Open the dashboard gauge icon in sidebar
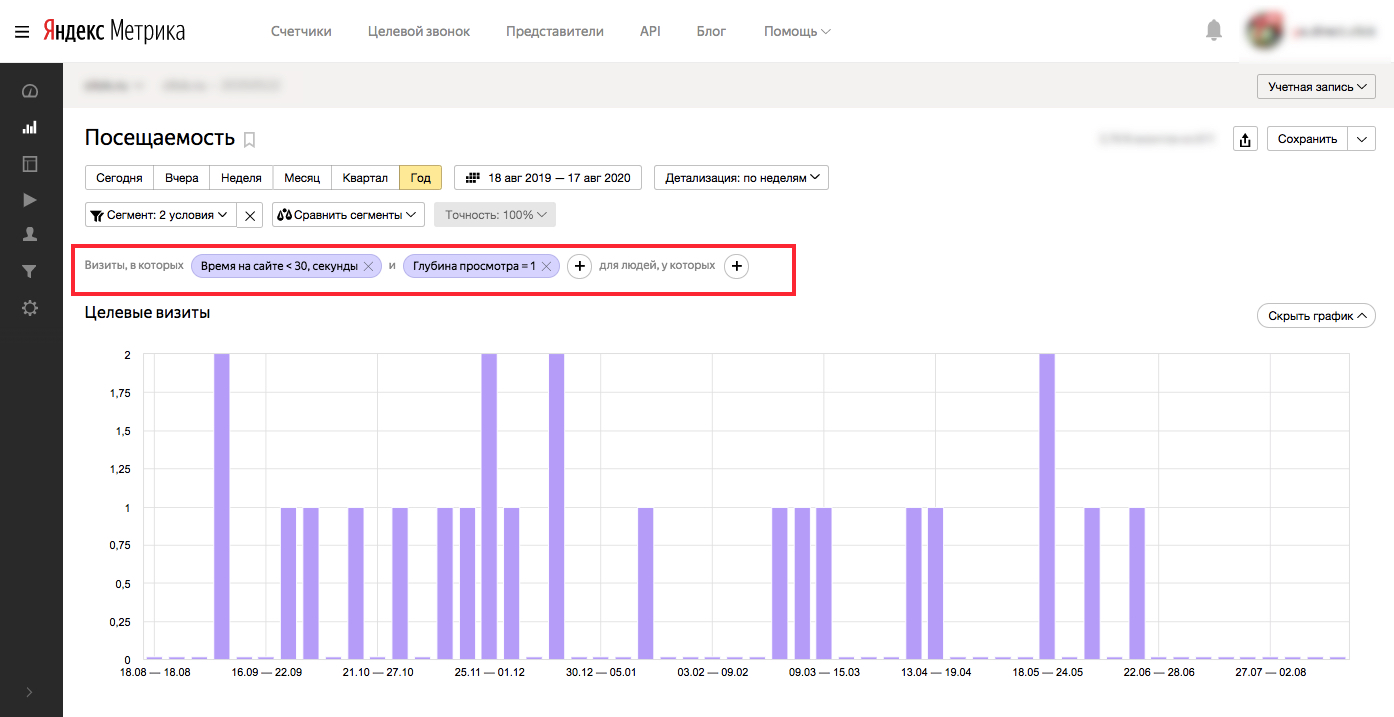 [x=30, y=92]
